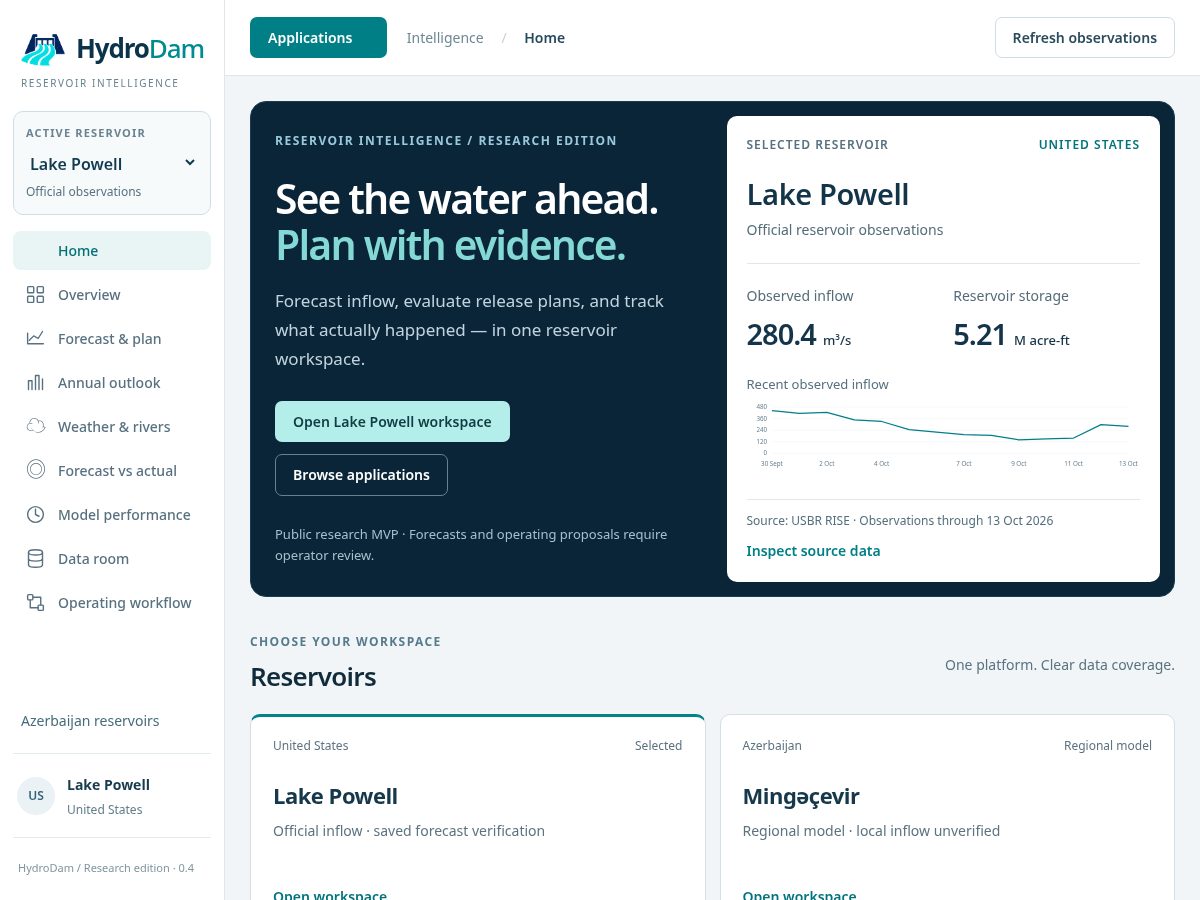Click Home breadcrumb item
This screenshot has width=1200, height=900.
pyautogui.click(x=545, y=38)
